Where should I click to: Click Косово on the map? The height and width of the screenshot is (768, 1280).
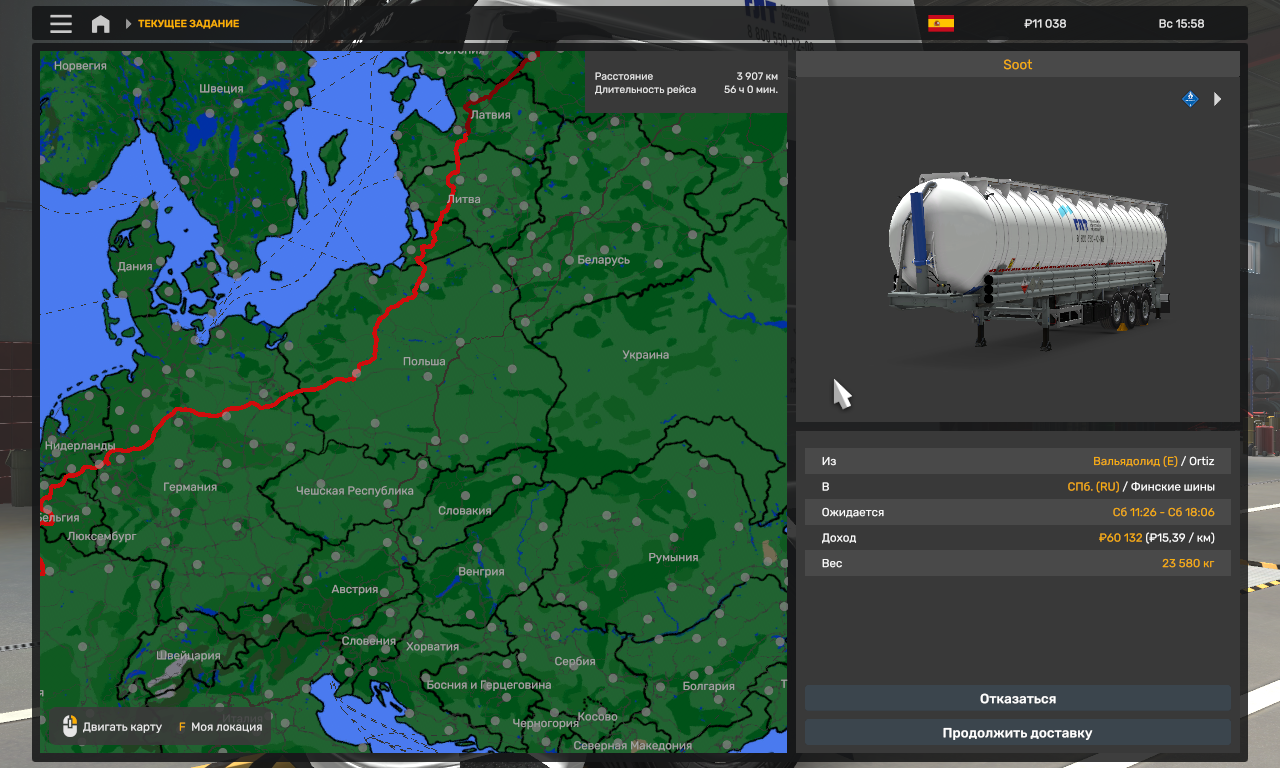point(598,717)
